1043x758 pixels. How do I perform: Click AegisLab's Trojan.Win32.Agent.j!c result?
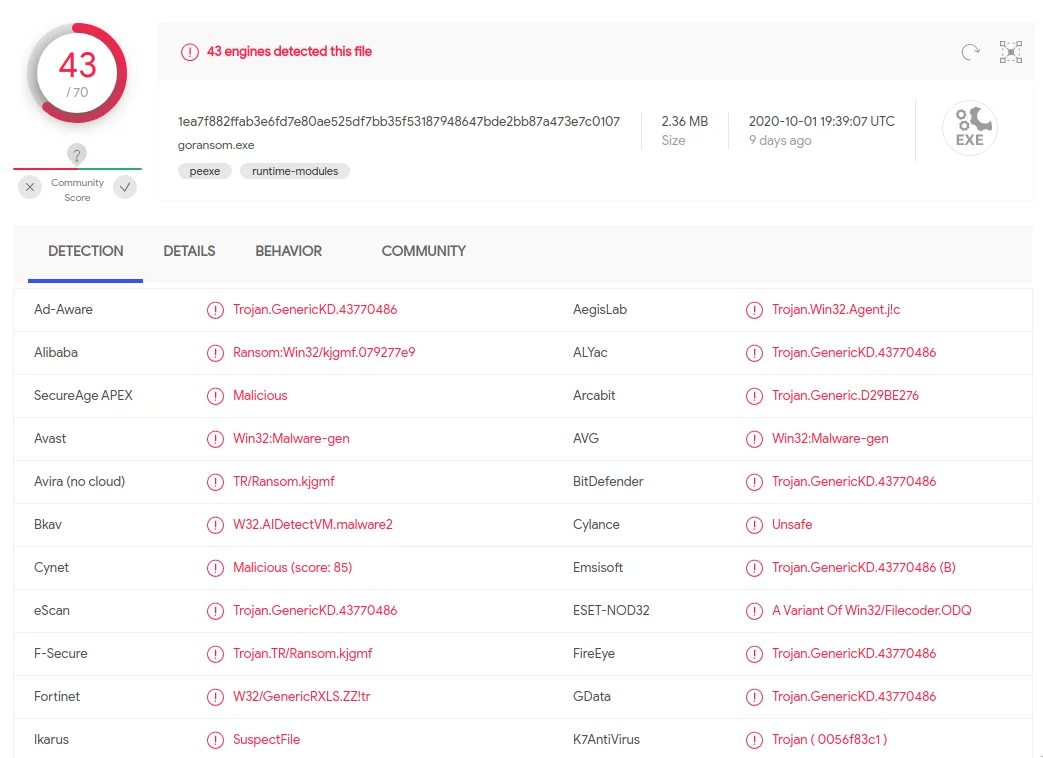835,309
